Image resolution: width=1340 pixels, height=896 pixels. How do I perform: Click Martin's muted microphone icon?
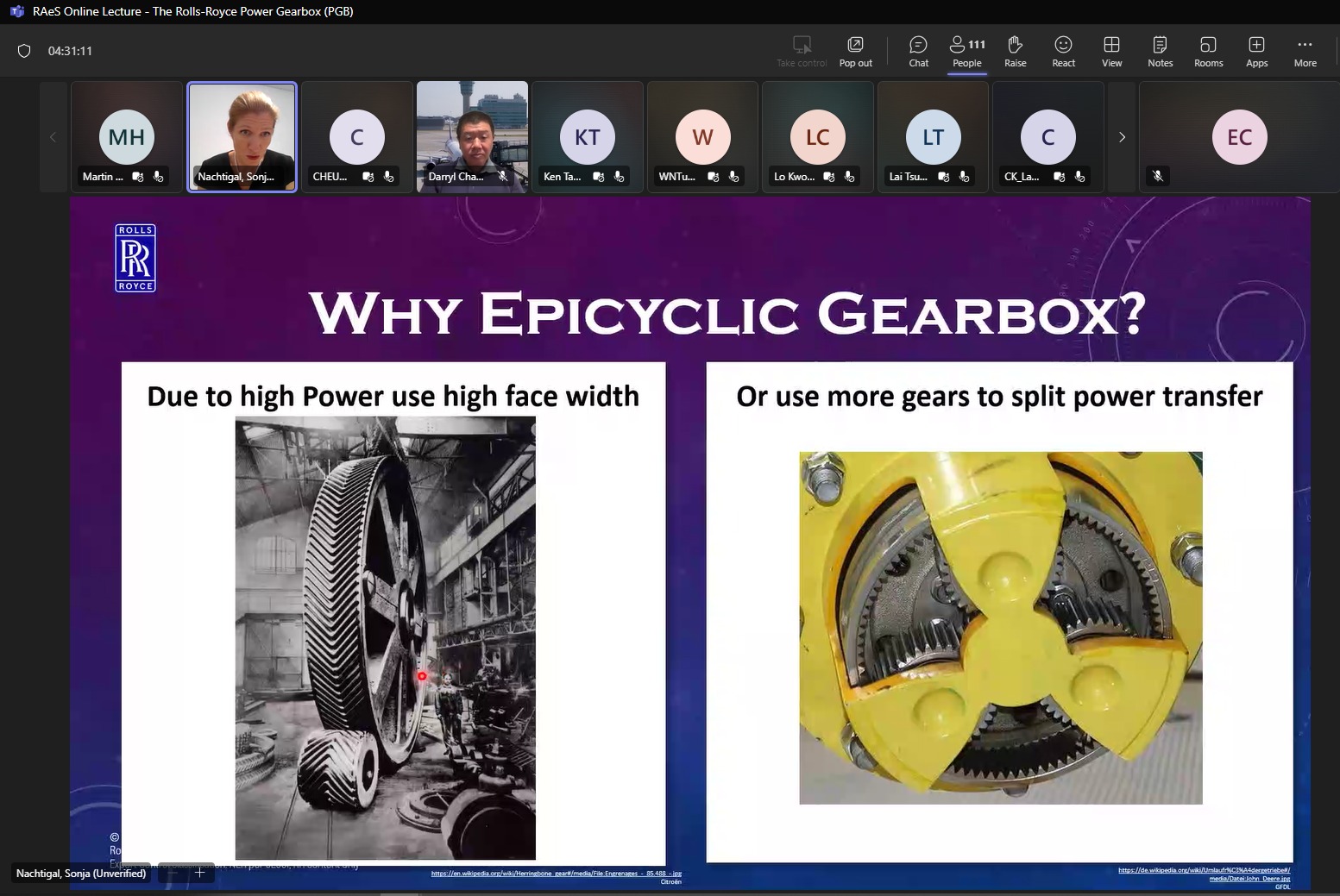pos(159,176)
